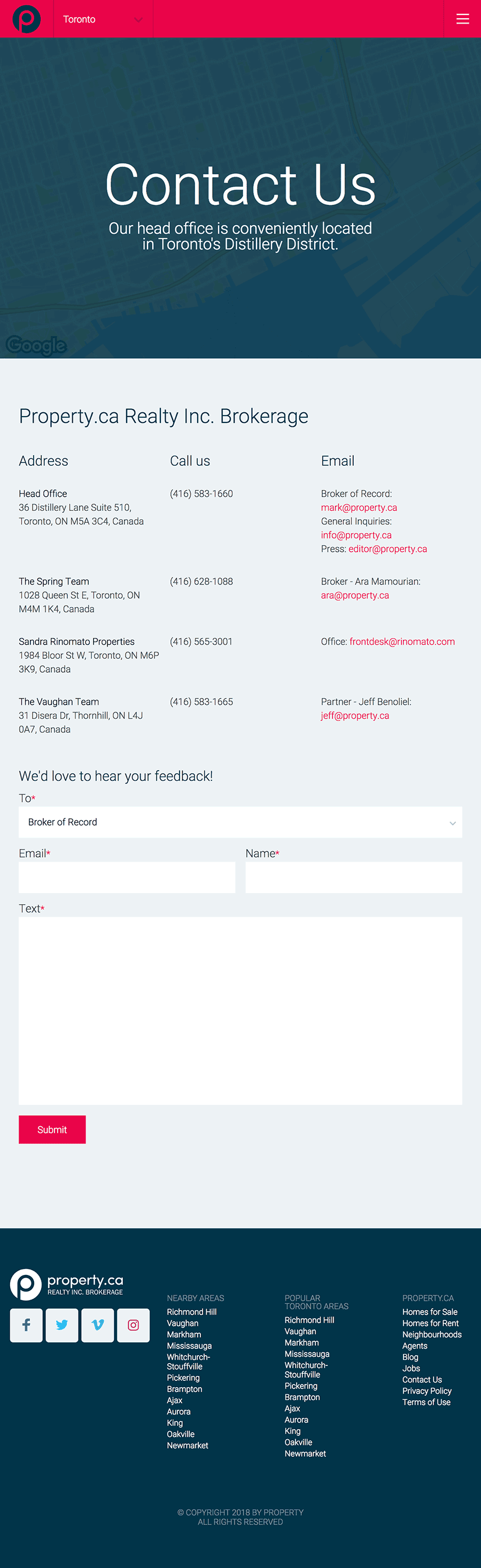Open the Instagram social page
Screen dimensions: 481x1568
click(x=133, y=1325)
